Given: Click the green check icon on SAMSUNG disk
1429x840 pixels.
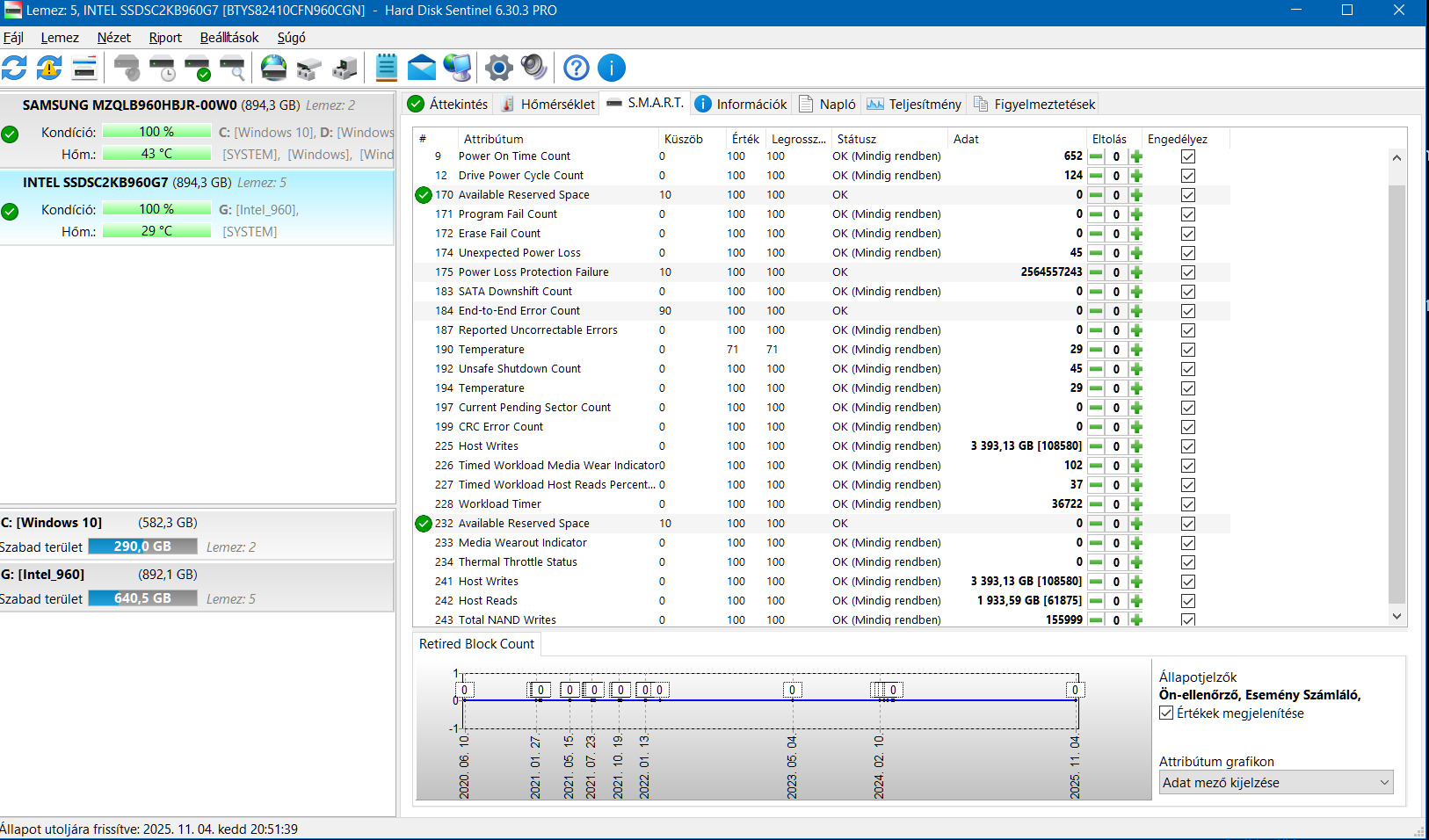Looking at the screenshot, I should [10, 134].
